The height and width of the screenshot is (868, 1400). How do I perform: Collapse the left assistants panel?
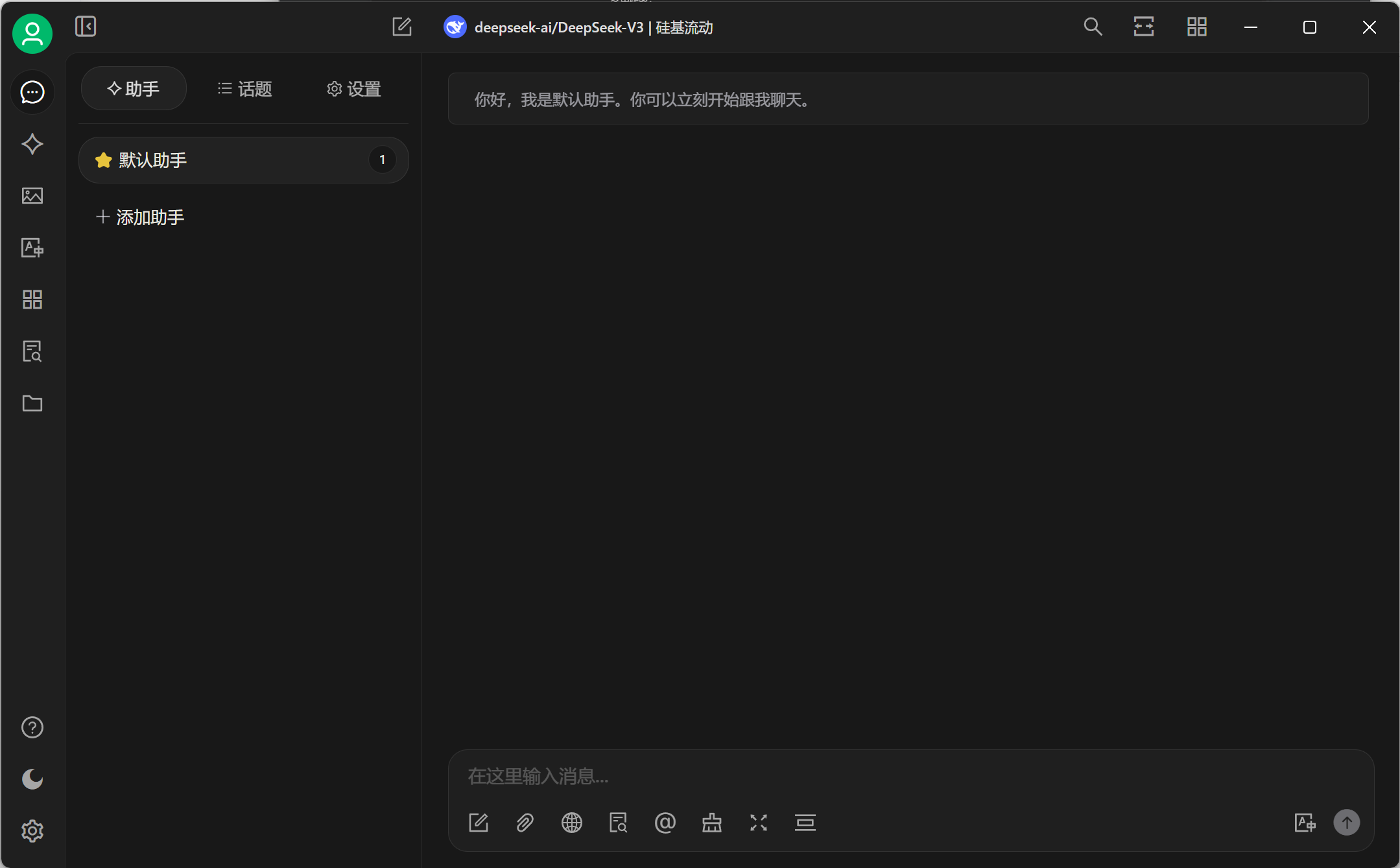(x=86, y=27)
